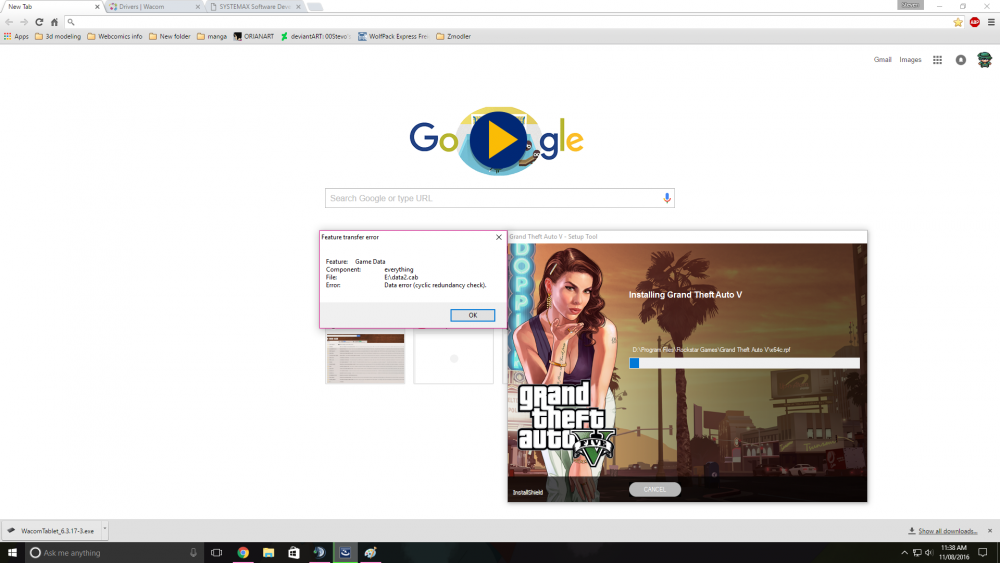Switch to the SYSTEMAX Software tab

pyautogui.click(x=254, y=6)
